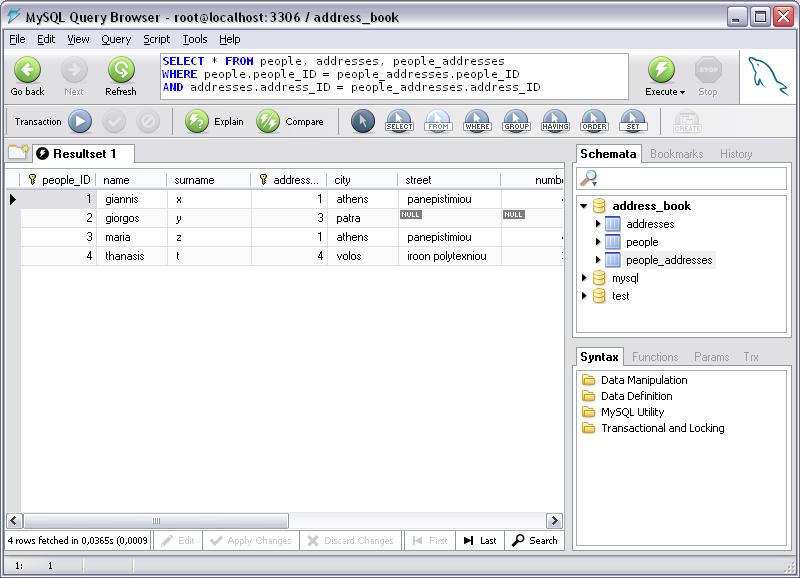Click the horizontal scrollbar thumb

[x=156, y=521]
